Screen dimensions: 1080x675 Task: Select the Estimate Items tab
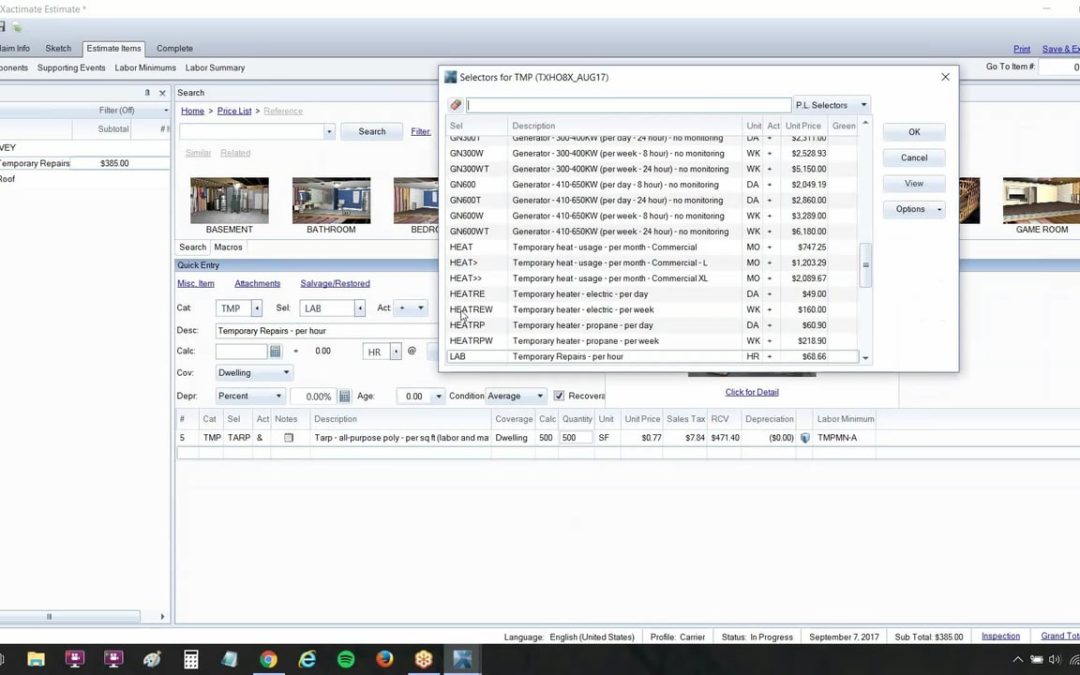pos(114,48)
